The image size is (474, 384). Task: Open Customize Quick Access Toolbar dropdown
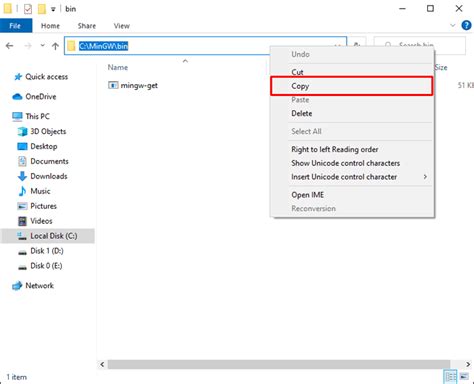click(x=53, y=9)
